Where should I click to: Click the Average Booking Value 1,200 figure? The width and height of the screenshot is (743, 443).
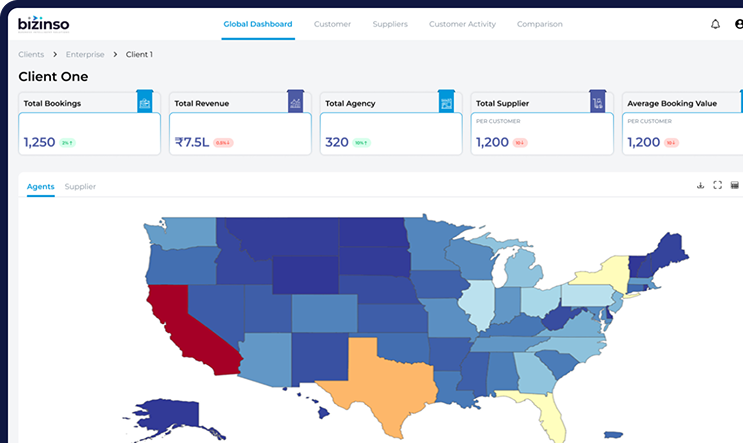[643, 142]
